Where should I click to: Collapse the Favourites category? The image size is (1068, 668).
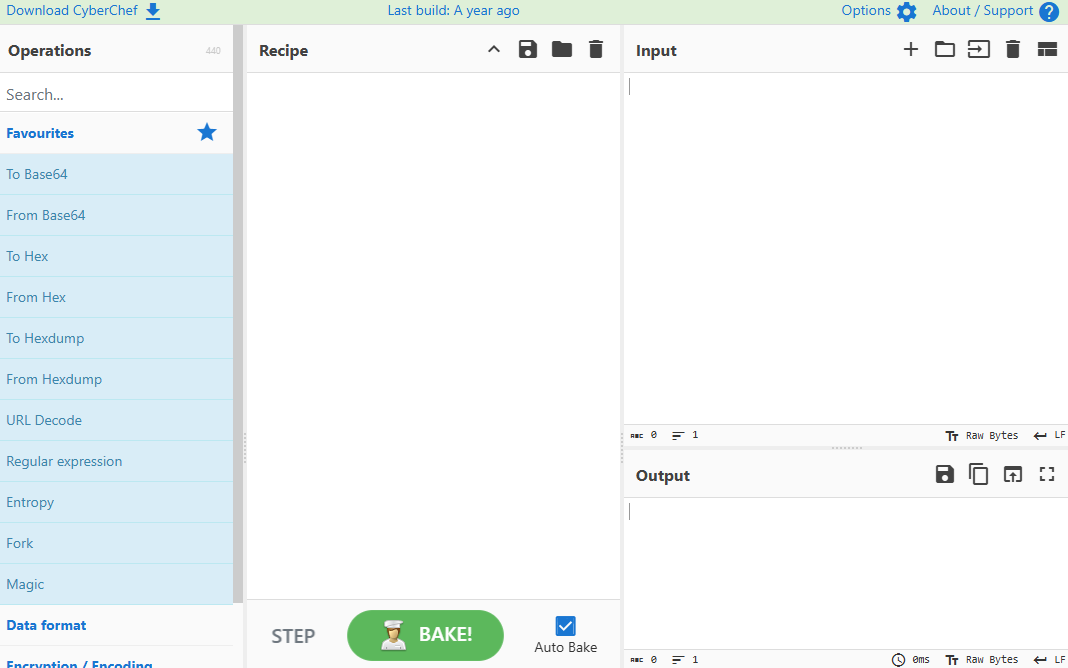[40, 133]
